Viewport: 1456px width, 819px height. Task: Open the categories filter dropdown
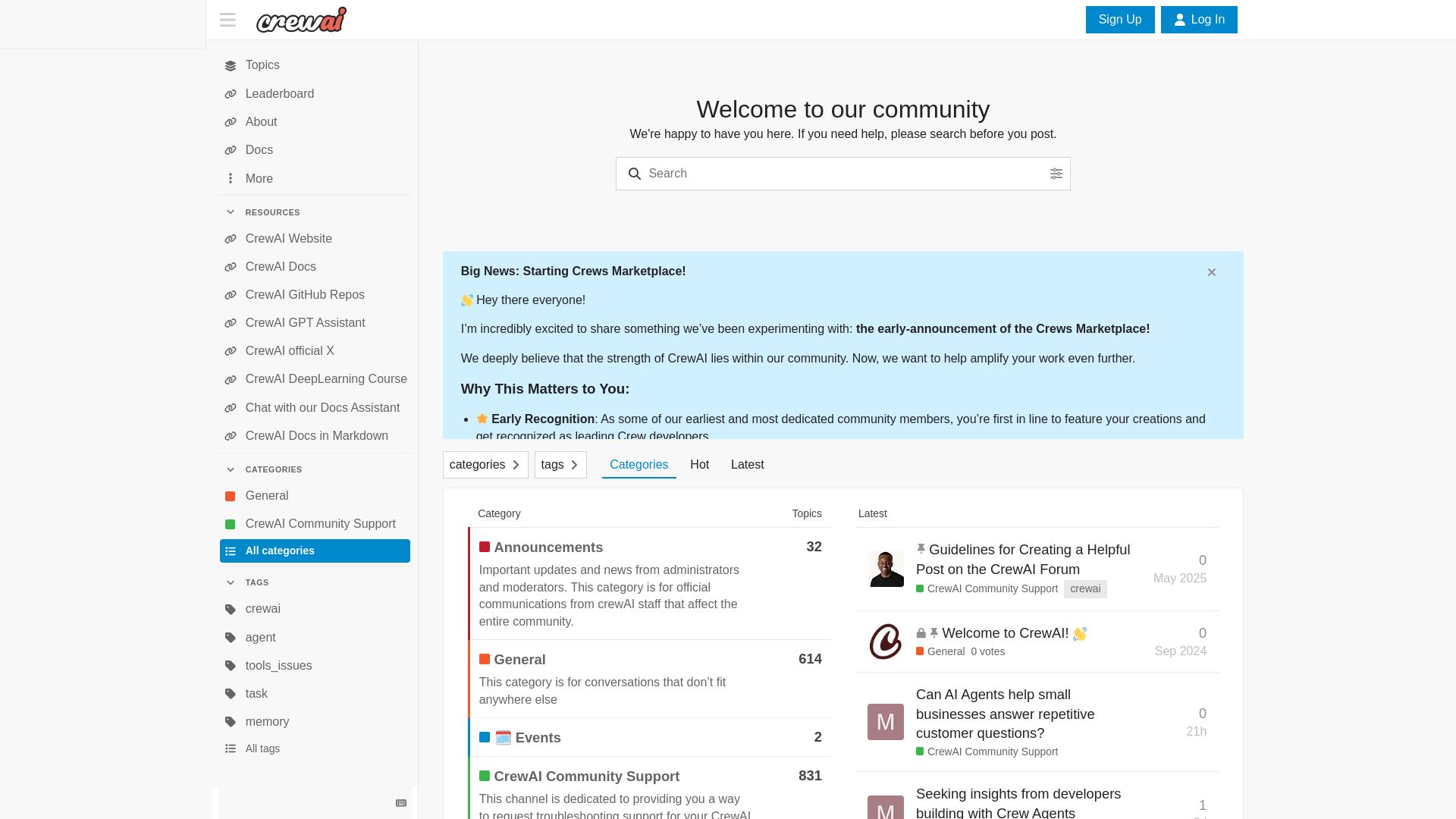point(485,465)
